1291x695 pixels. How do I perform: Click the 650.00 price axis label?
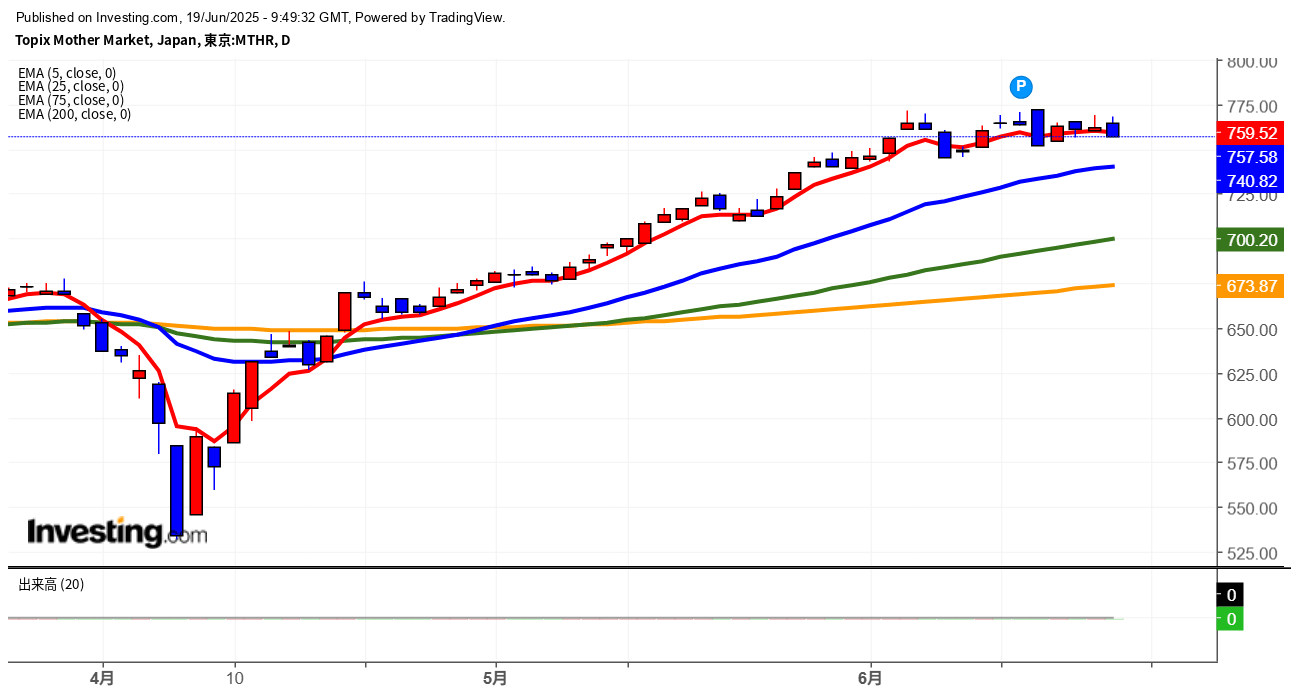[1254, 330]
